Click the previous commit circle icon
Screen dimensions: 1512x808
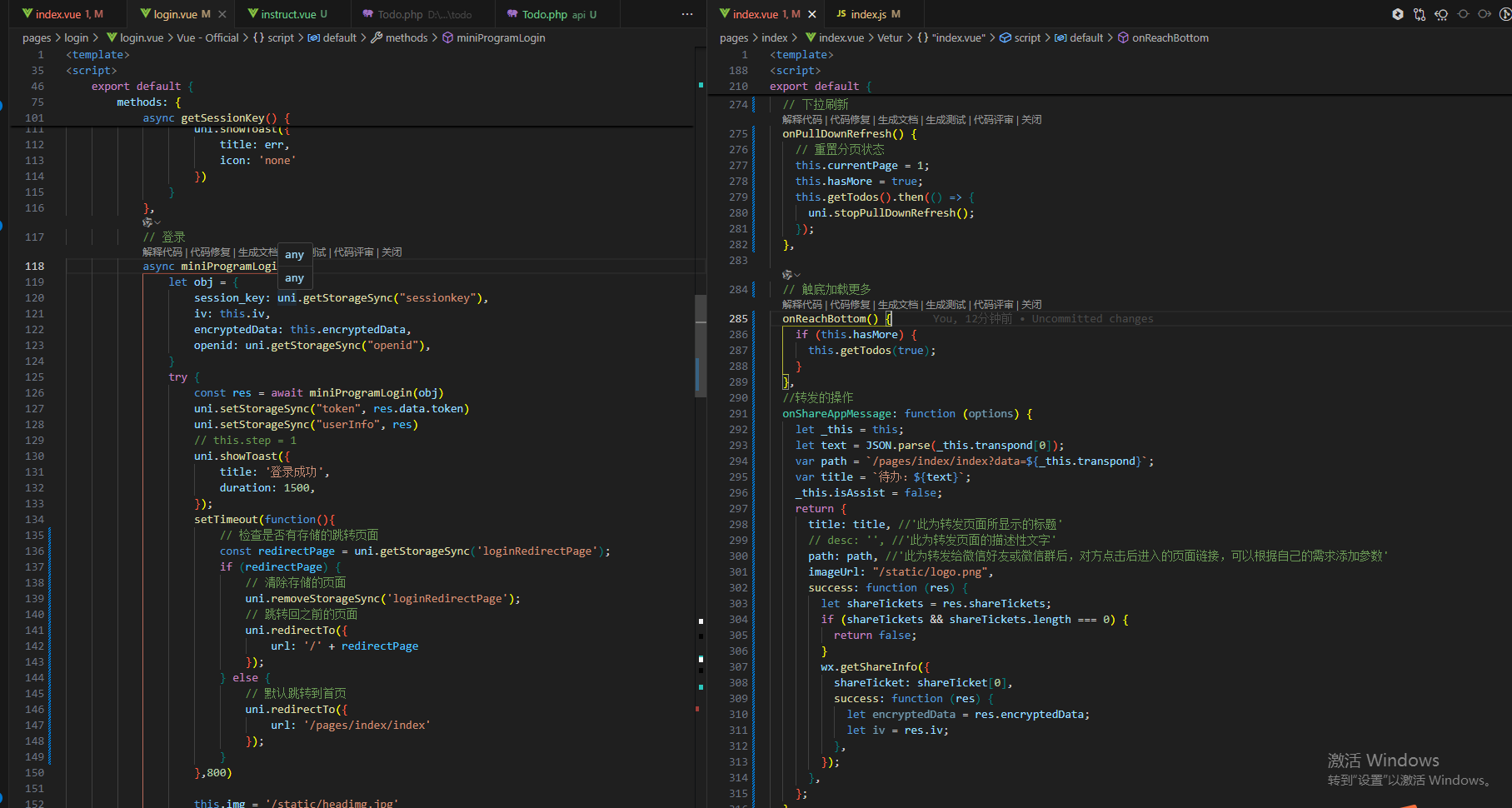pyautogui.click(x=1464, y=14)
